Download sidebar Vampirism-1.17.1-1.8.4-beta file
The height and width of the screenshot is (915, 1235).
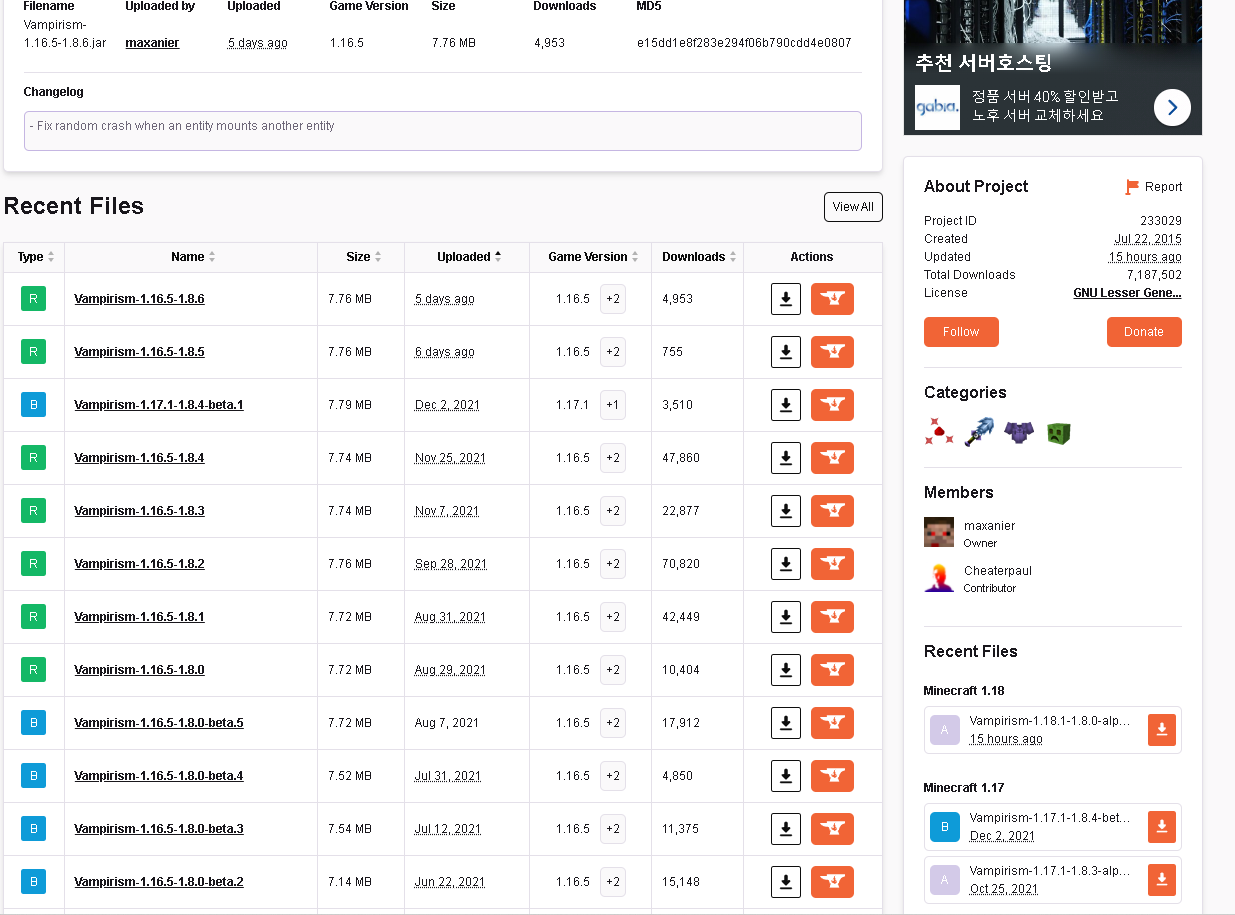pyautogui.click(x=1162, y=827)
